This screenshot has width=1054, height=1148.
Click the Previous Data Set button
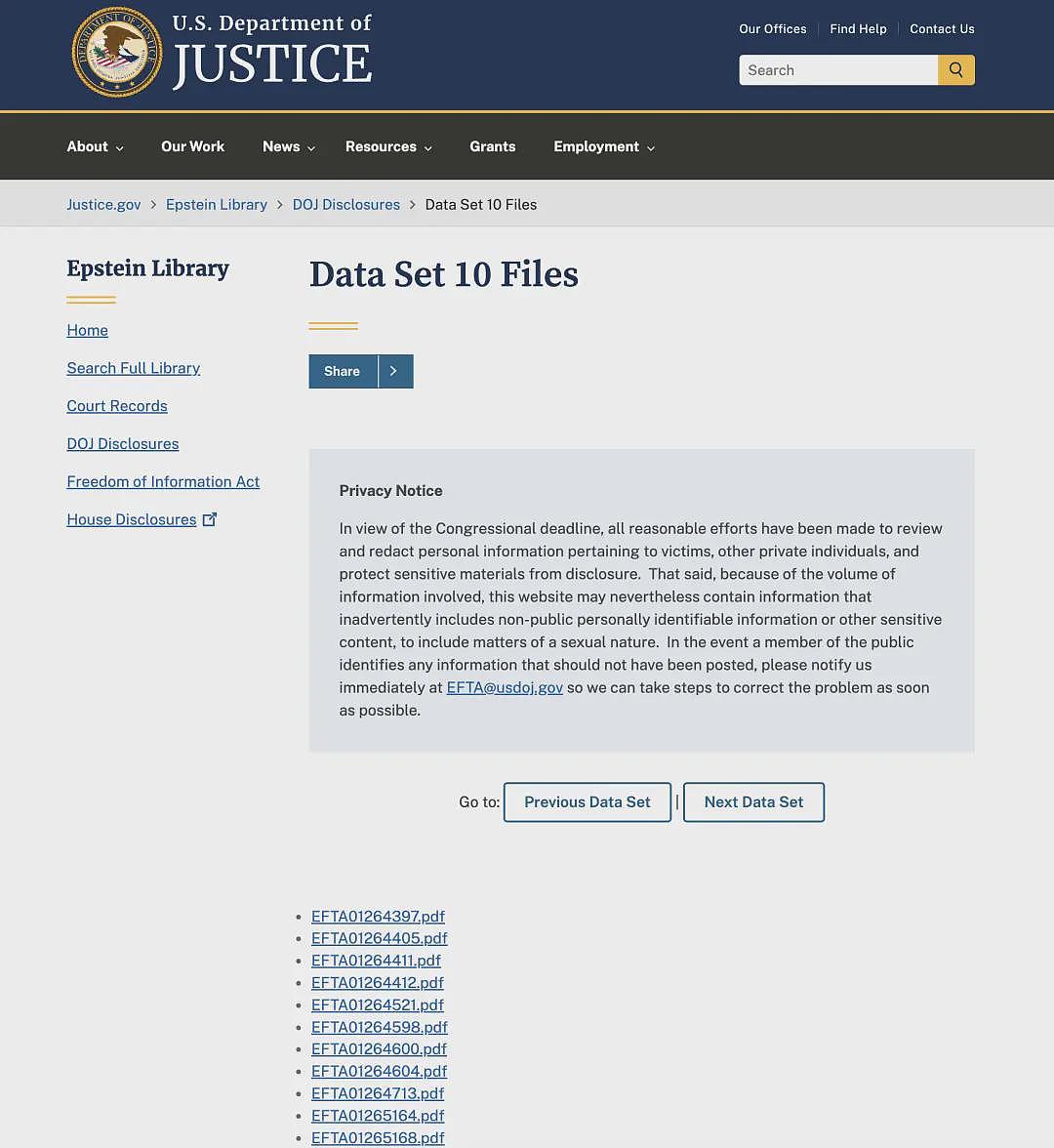click(x=588, y=801)
